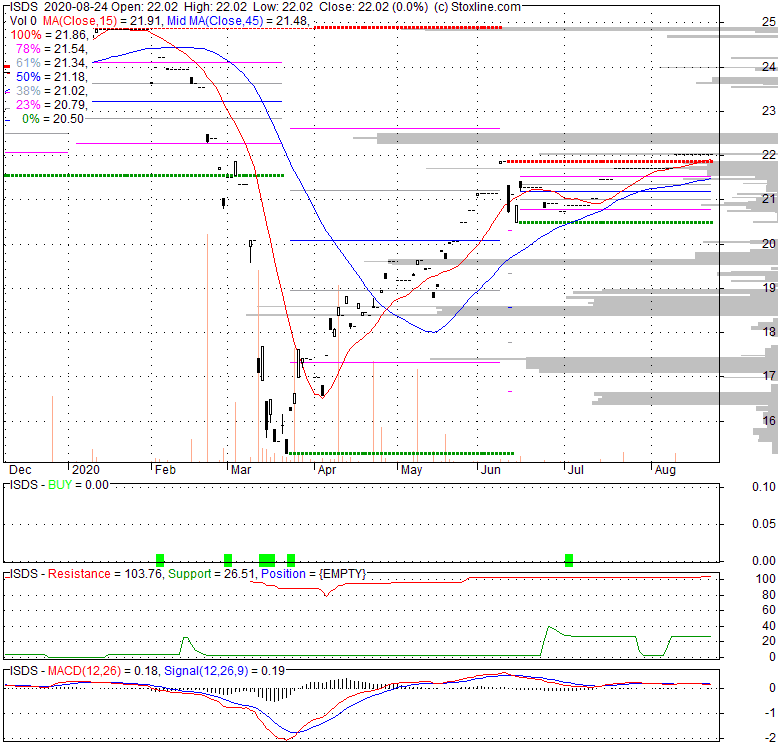This screenshot has height=745, width=780.
Task: Click the Position = {EMPTY} label
Action: pyautogui.click(x=313, y=574)
